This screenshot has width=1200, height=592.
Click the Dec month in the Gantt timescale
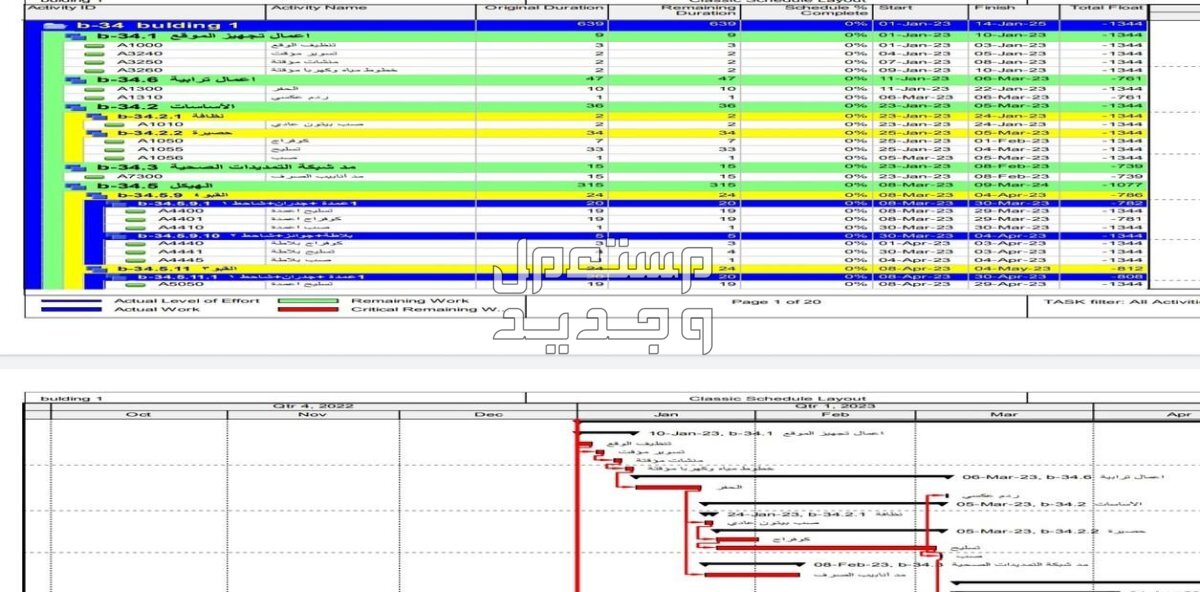tap(488, 414)
